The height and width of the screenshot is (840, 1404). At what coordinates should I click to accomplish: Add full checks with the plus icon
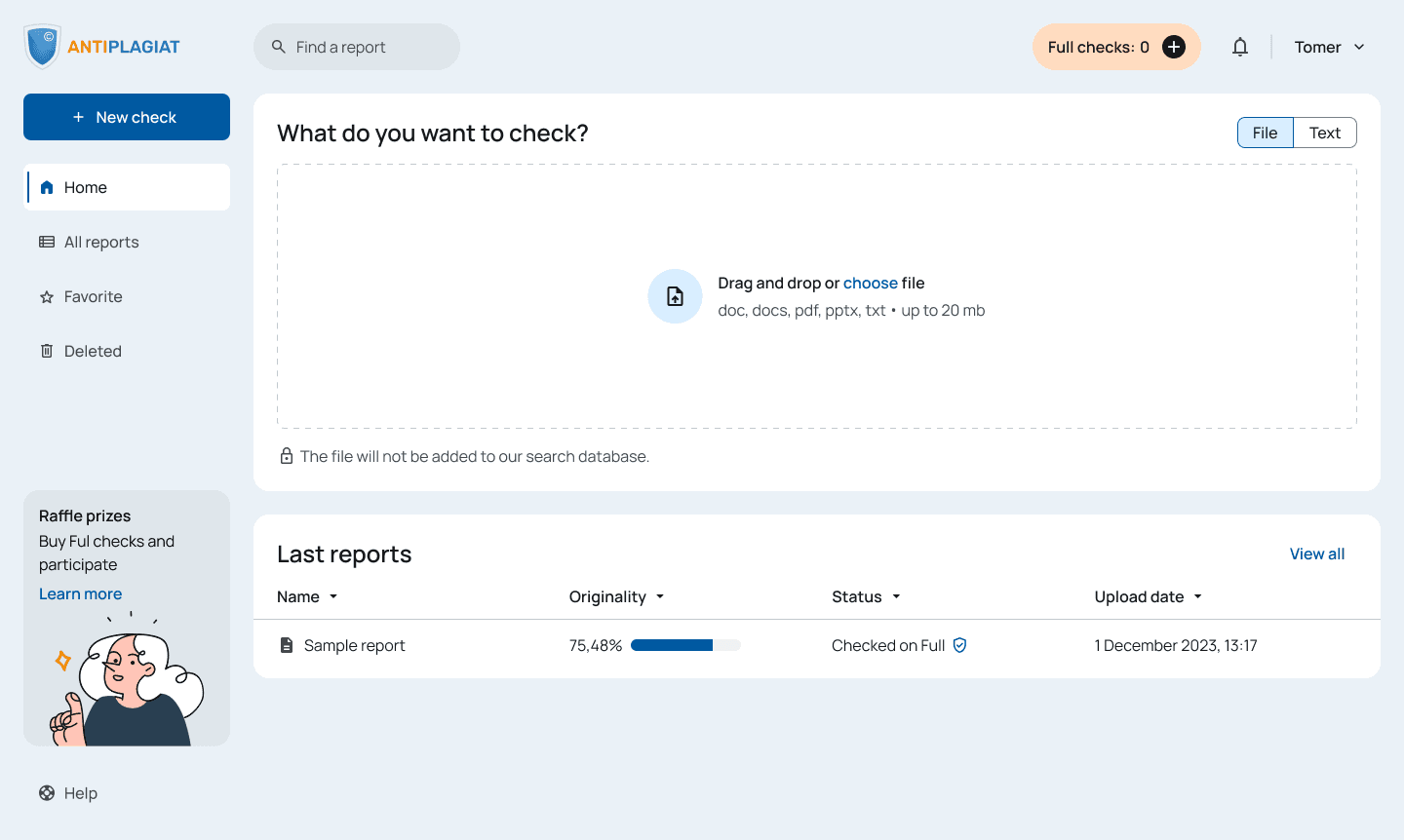pyautogui.click(x=1174, y=47)
